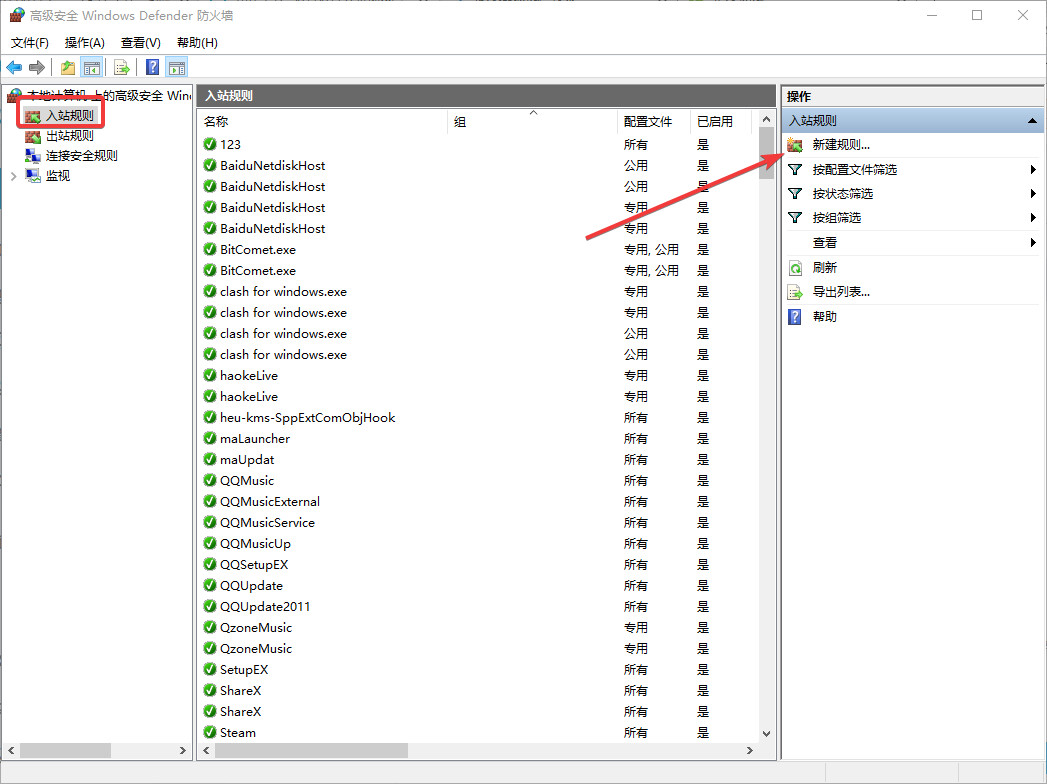
Task: Click the rules list horizontal scrollbar thumb
Action: click(x=311, y=751)
